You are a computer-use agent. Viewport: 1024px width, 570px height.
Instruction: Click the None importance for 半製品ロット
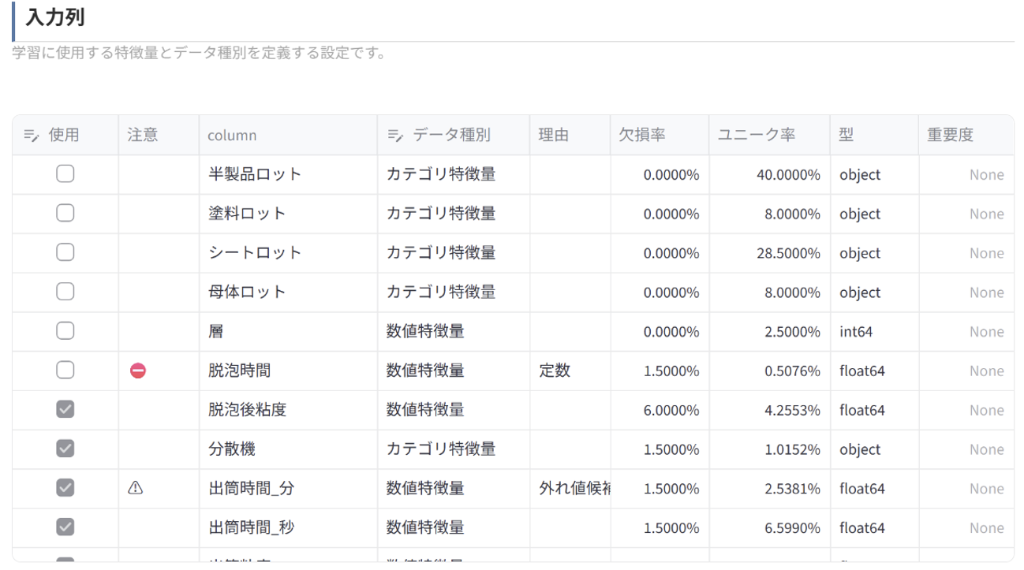point(986,175)
